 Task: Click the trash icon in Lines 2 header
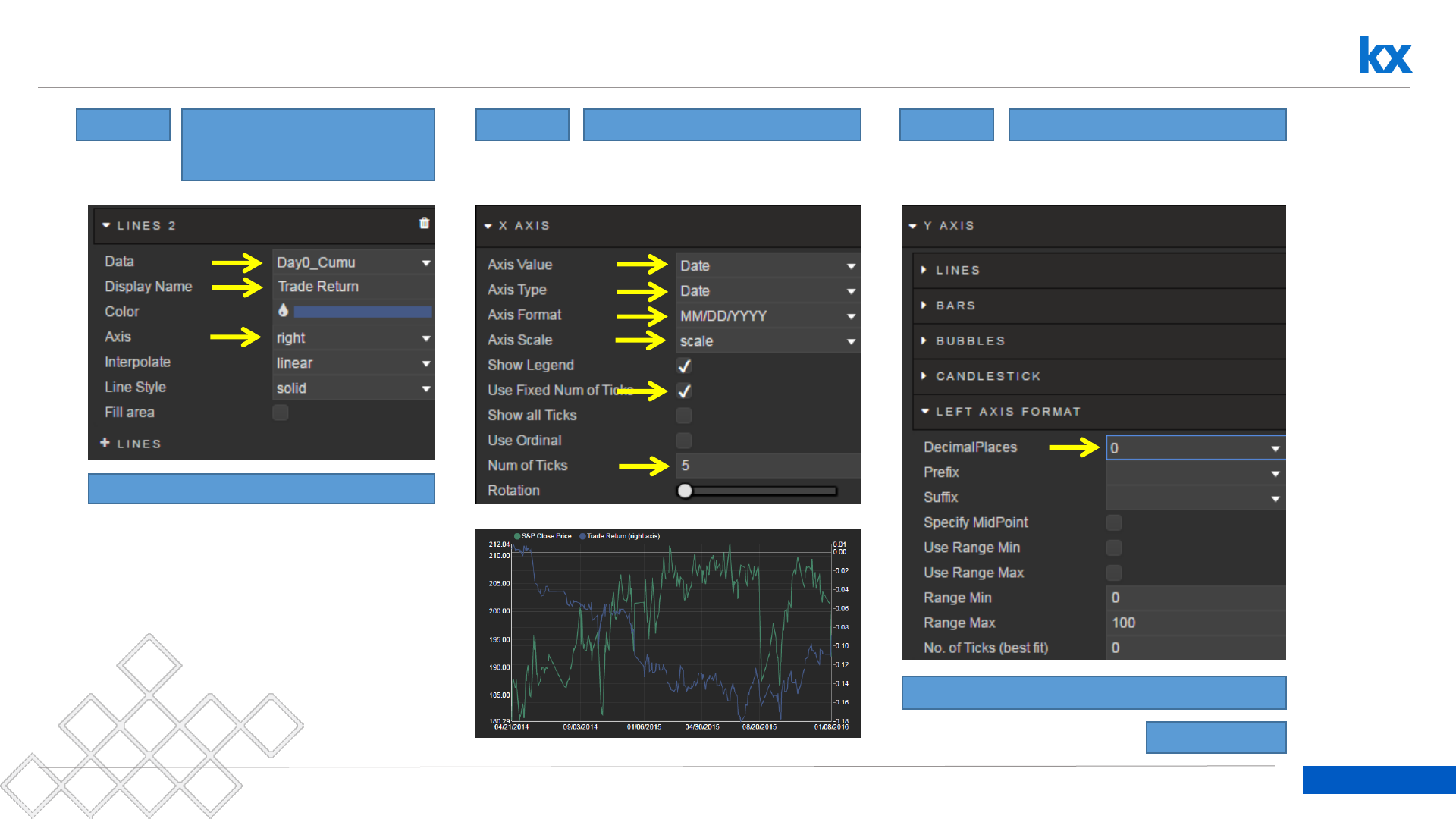[424, 223]
